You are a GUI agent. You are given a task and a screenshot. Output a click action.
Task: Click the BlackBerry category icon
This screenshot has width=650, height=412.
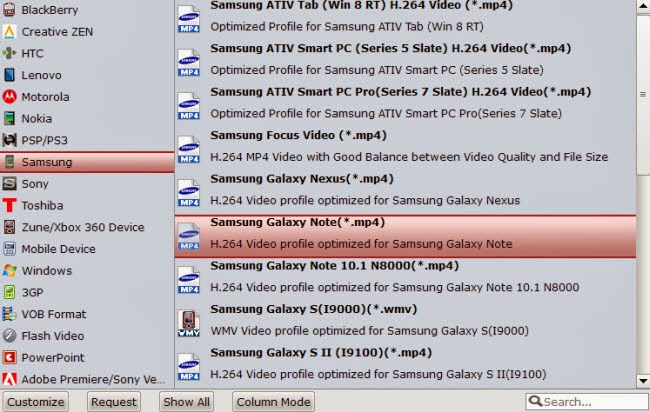point(9,10)
